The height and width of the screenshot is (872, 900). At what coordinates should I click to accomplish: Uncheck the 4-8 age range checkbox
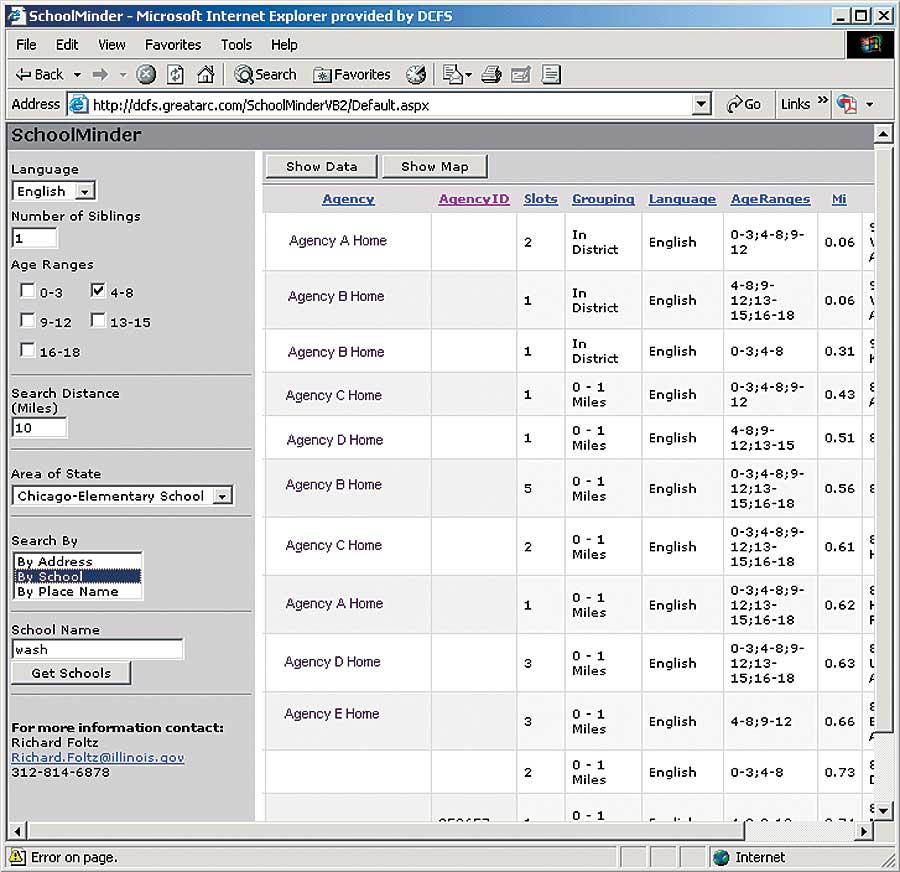click(98, 290)
